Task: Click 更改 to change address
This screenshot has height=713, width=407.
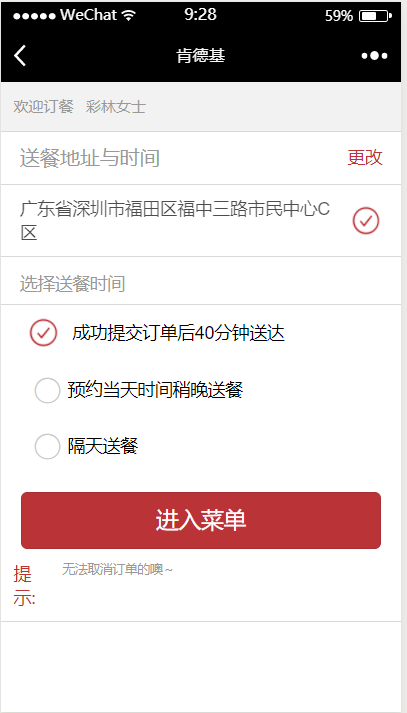Action: [365, 157]
